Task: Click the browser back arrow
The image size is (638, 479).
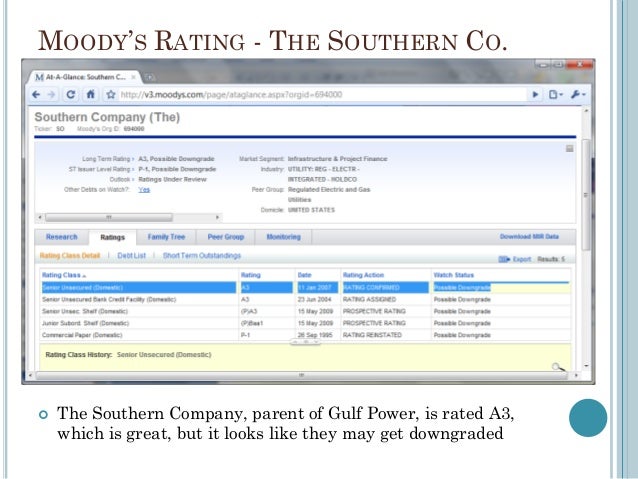Action: 36,94
